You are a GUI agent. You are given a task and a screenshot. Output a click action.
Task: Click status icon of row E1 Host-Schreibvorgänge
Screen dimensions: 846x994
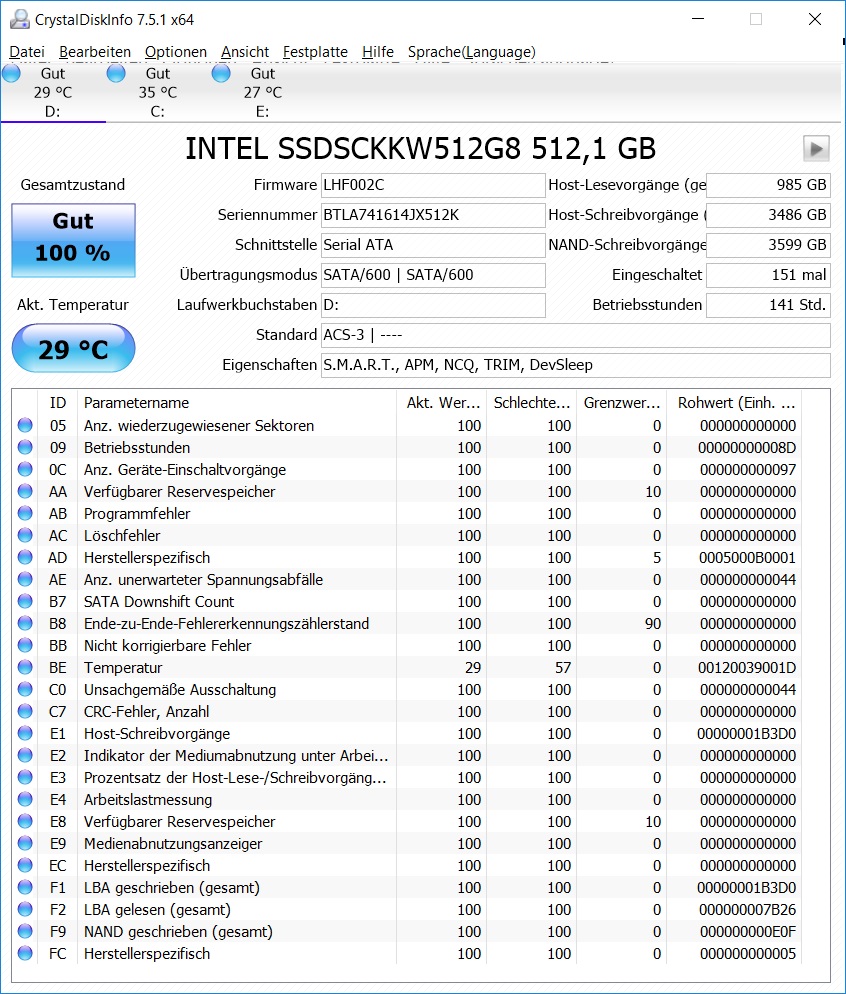click(x=25, y=733)
